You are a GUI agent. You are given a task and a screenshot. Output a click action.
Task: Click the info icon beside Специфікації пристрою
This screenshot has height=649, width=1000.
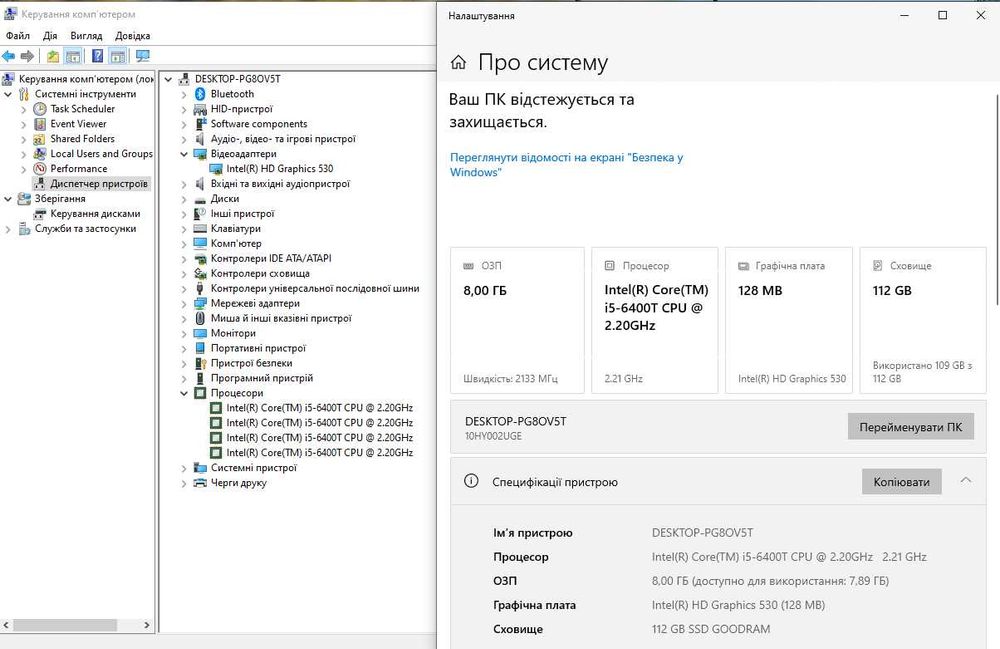471,481
